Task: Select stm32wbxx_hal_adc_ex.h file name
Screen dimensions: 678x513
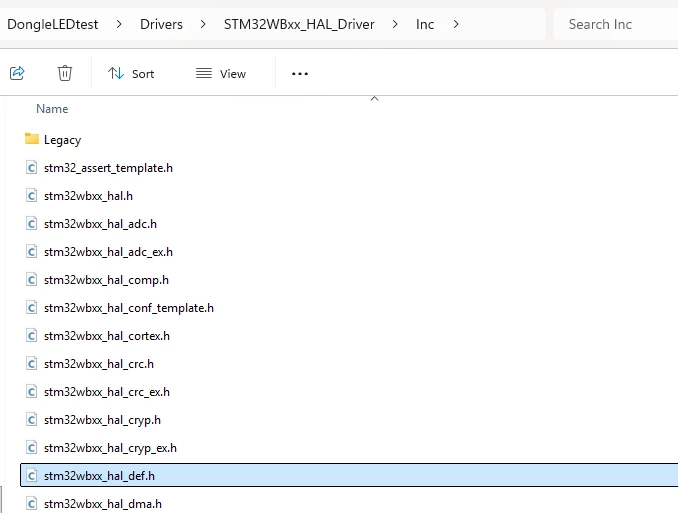Action: pos(109,252)
